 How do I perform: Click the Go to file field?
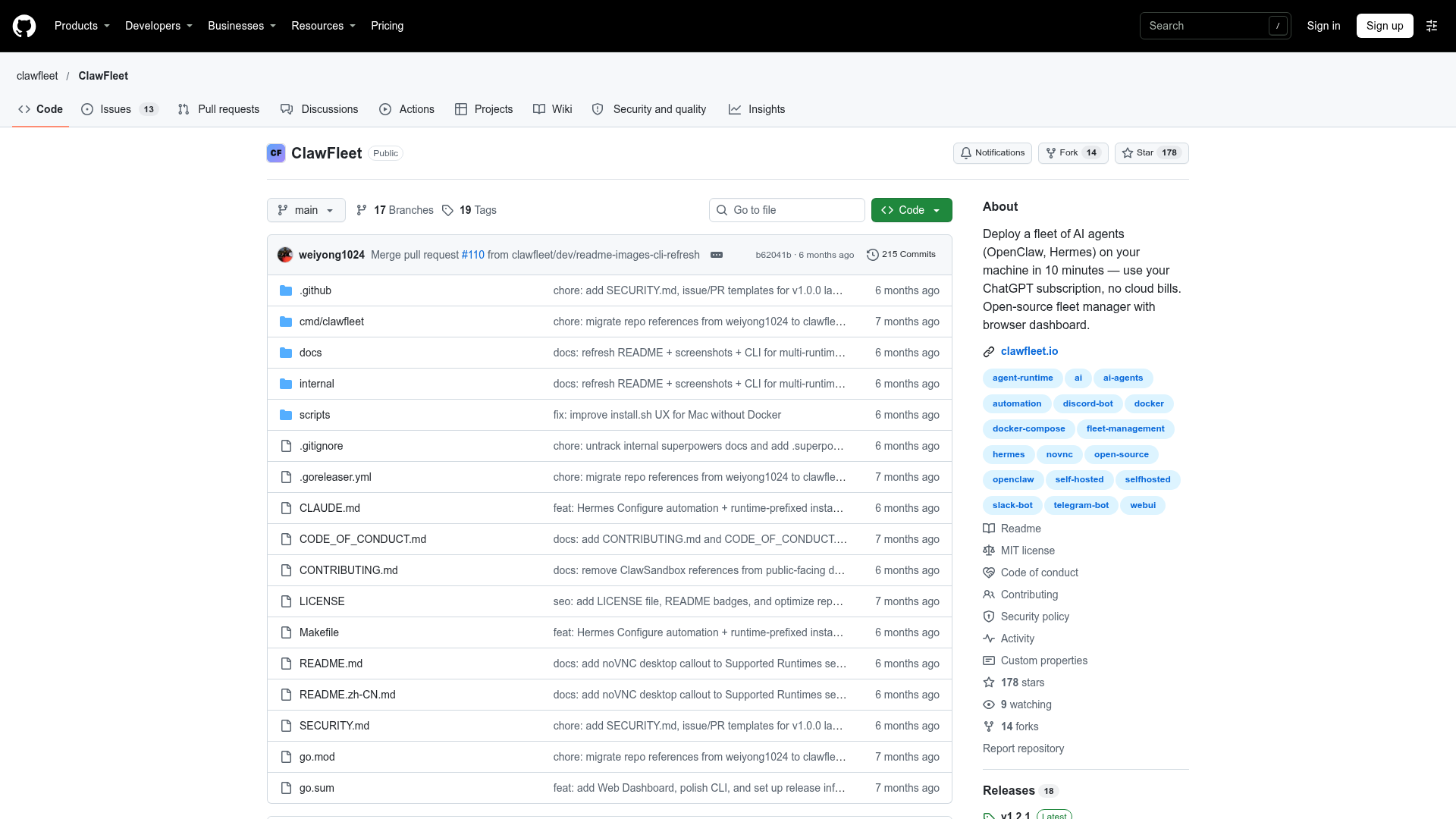pos(787,210)
